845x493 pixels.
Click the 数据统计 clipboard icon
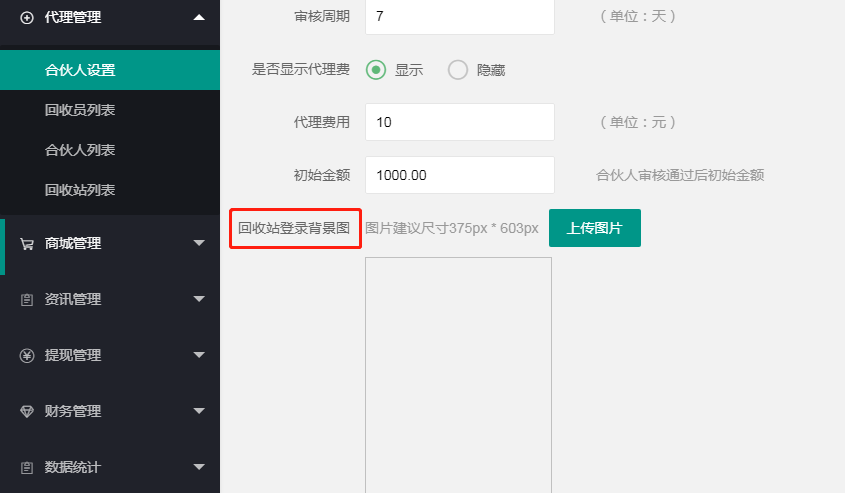tap(26, 468)
